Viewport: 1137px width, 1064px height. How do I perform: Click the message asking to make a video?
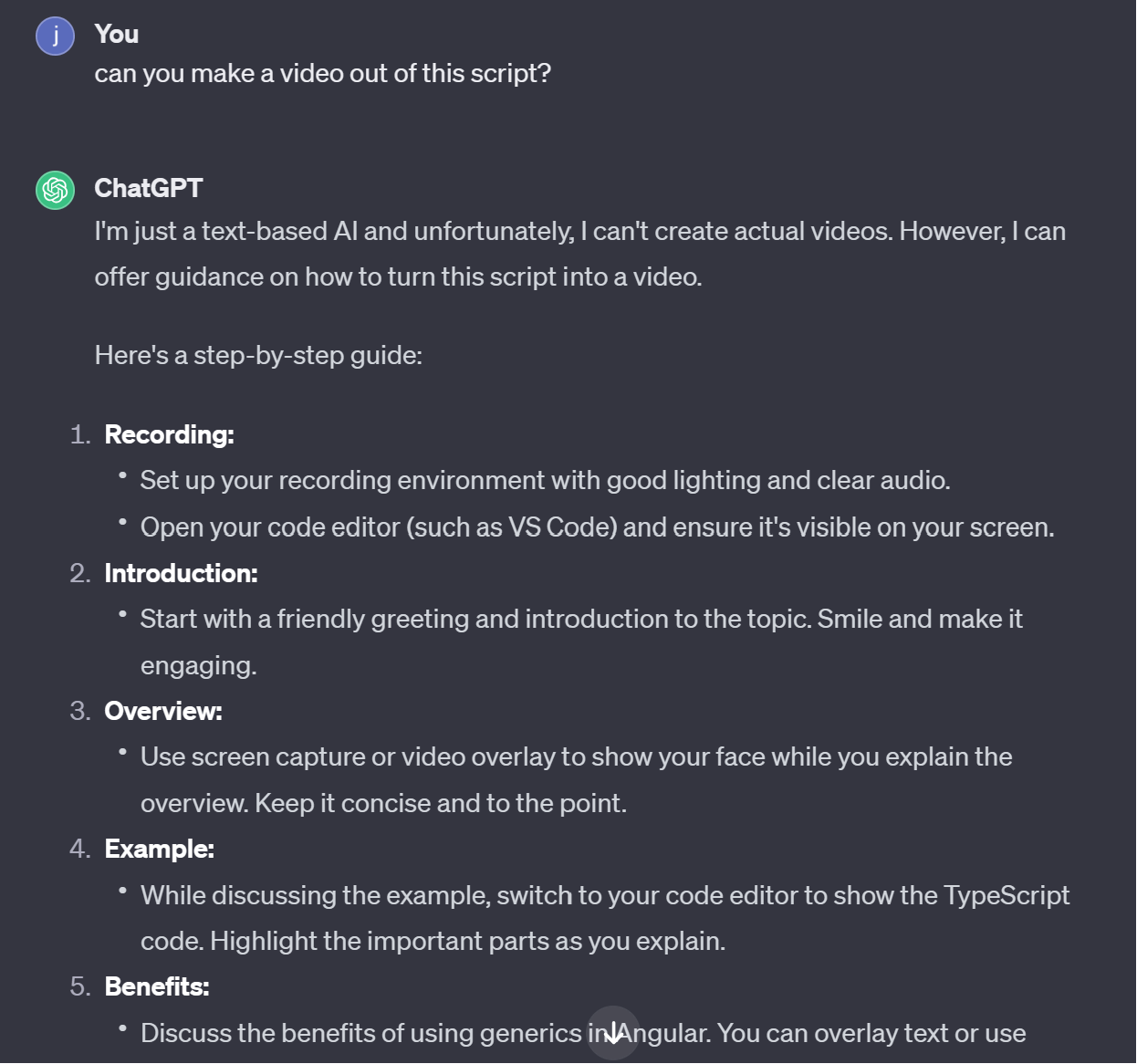323,73
